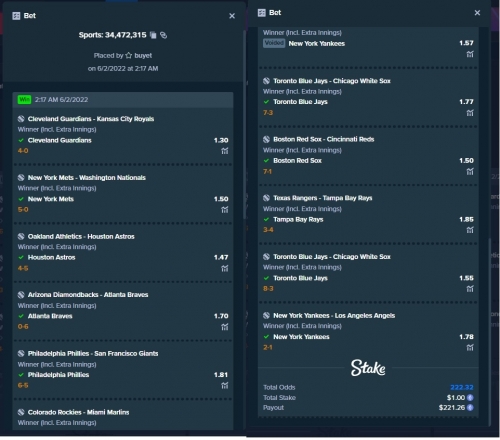
Task: Open Philadelphia Phillies - San Francisco Giants match
Action: click(x=93, y=353)
